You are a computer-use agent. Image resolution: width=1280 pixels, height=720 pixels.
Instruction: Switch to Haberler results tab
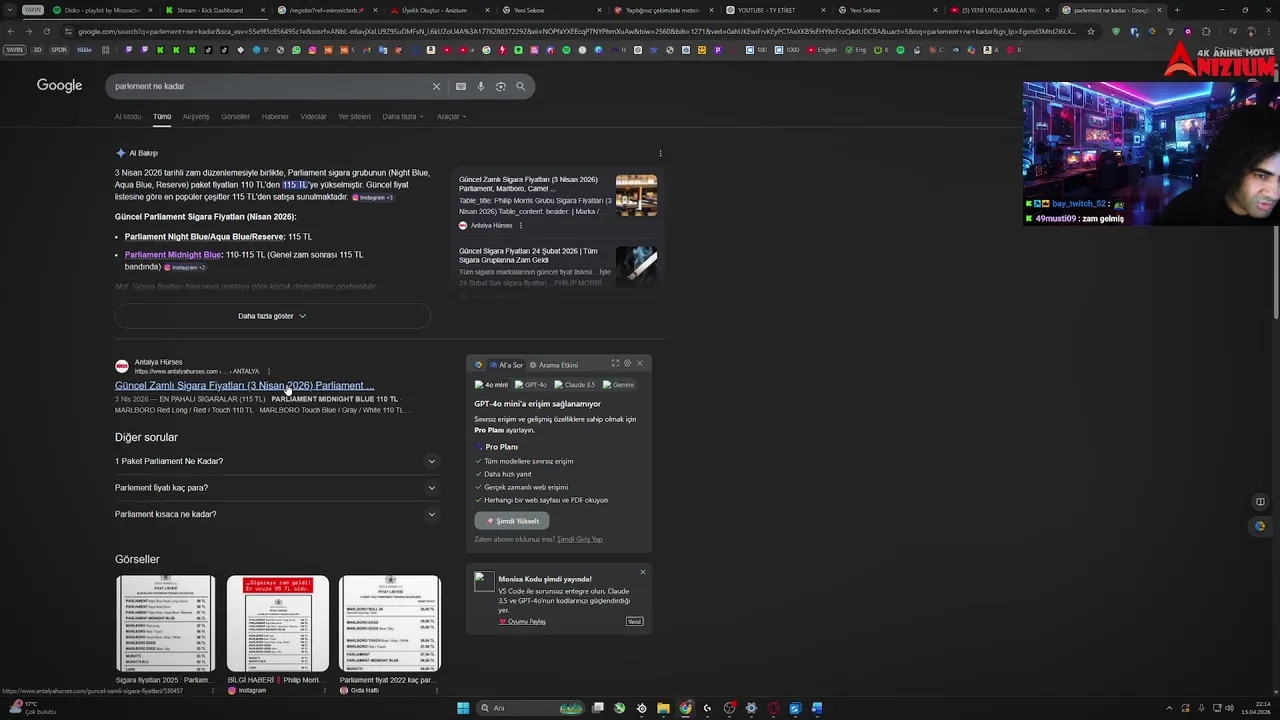tap(275, 116)
